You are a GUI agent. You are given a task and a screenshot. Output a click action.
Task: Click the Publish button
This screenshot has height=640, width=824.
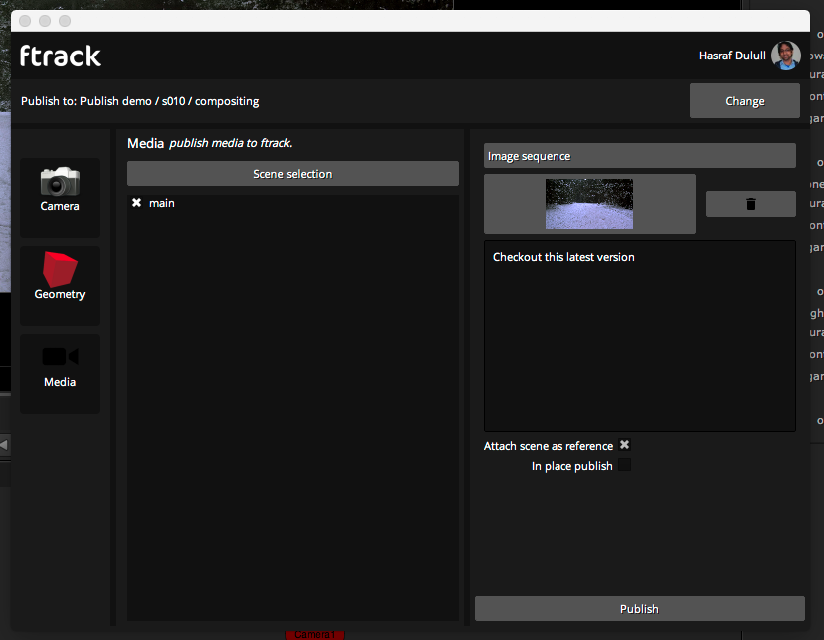pos(640,608)
